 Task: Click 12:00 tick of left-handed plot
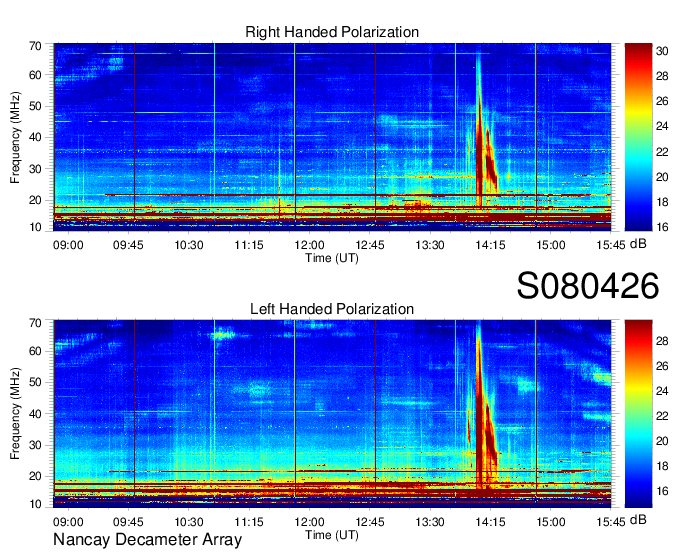(x=309, y=522)
